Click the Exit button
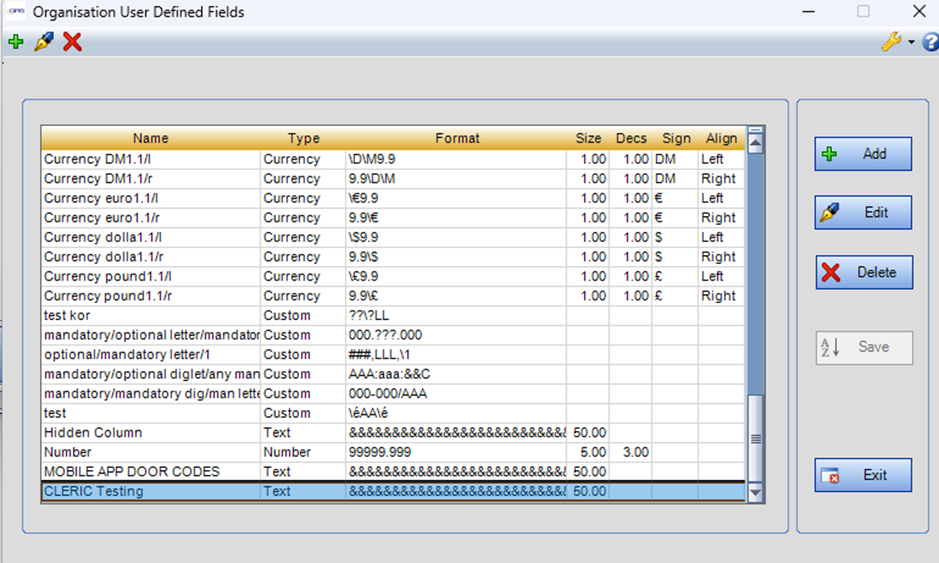The image size is (939, 563). pos(863,475)
